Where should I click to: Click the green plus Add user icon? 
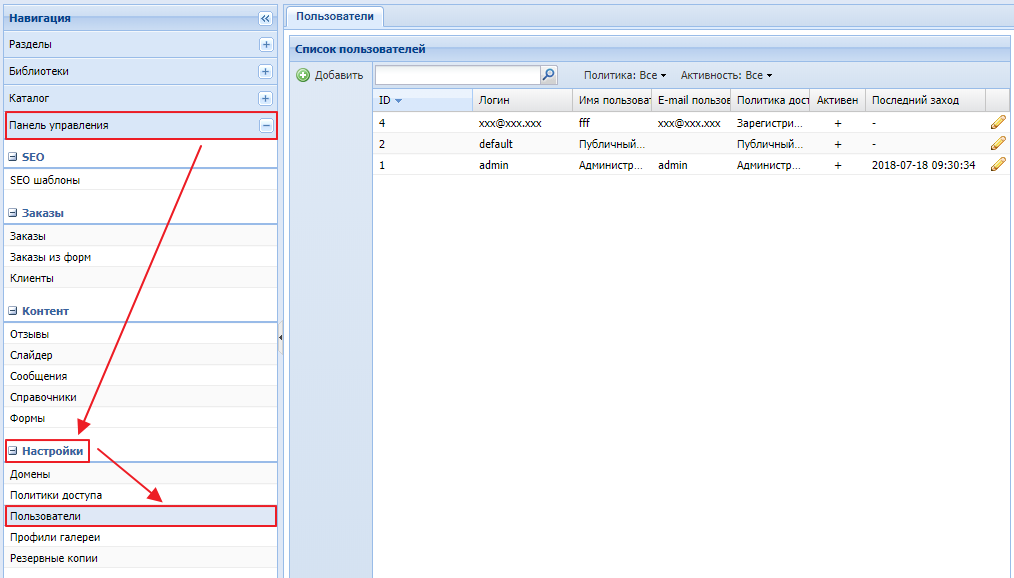pyautogui.click(x=303, y=76)
